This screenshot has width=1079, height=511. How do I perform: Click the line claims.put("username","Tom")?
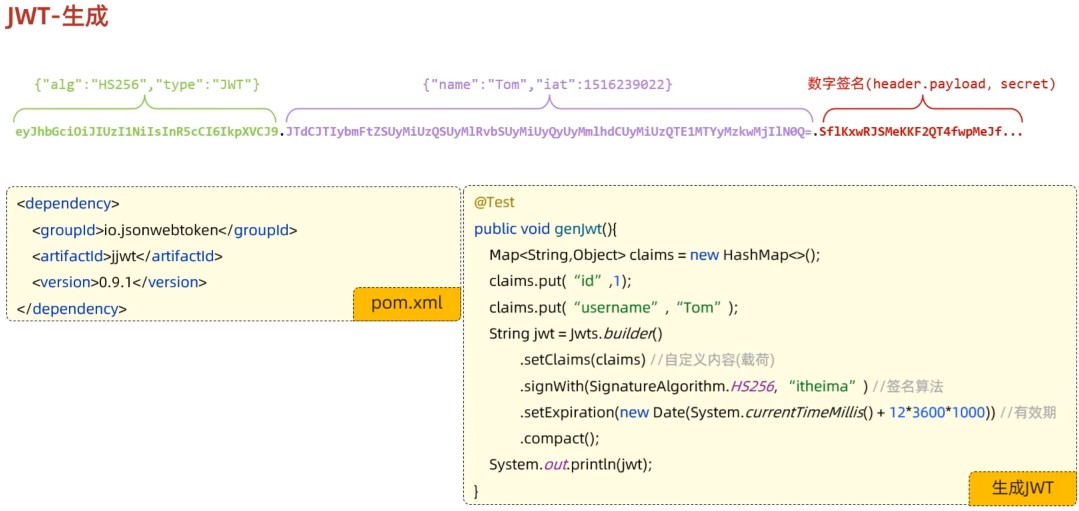coord(613,307)
